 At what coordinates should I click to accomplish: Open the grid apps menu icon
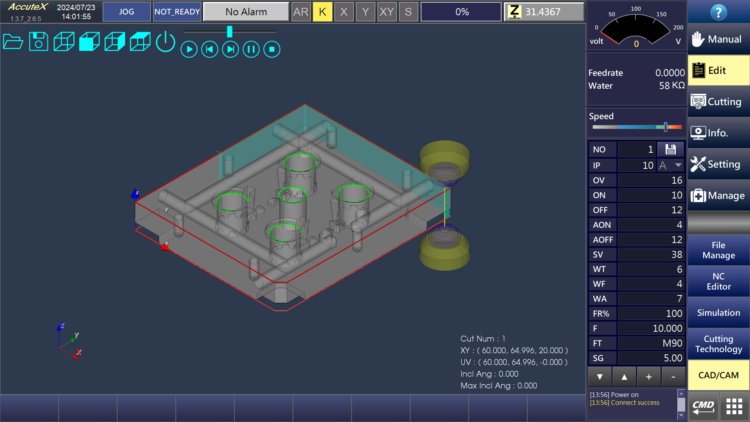(734, 406)
